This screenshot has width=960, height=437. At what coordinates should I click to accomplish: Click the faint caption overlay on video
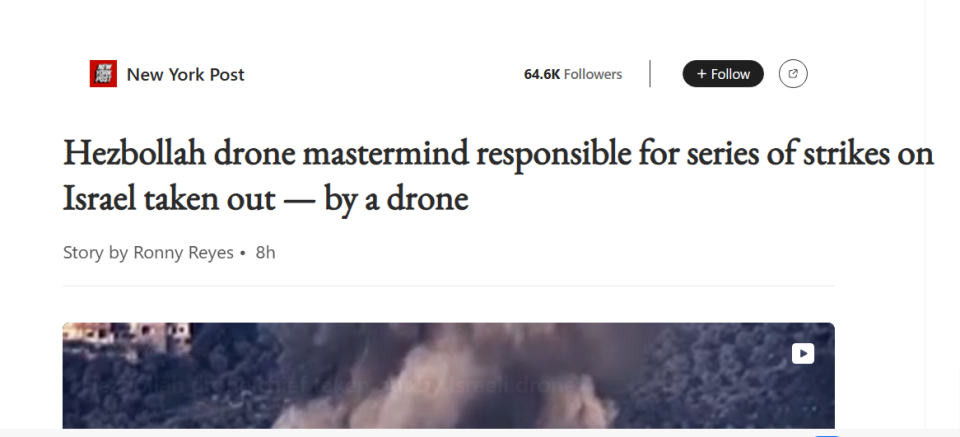tap(330, 384)
